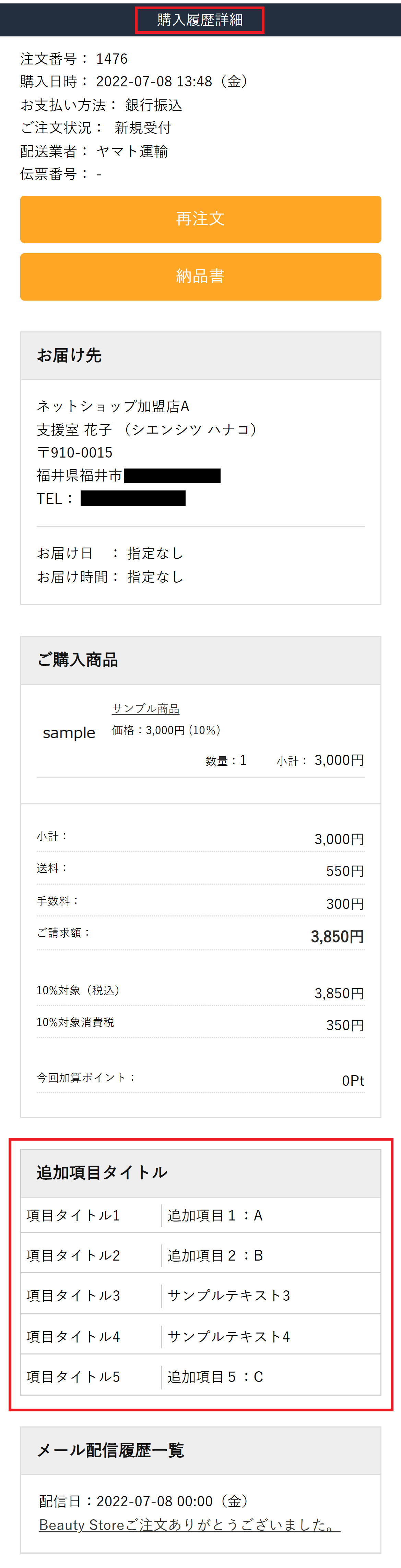This screenshot has height=1568, width=401.
Task: Click the 納品書 delivery slip button
Action: pos(200,276)
